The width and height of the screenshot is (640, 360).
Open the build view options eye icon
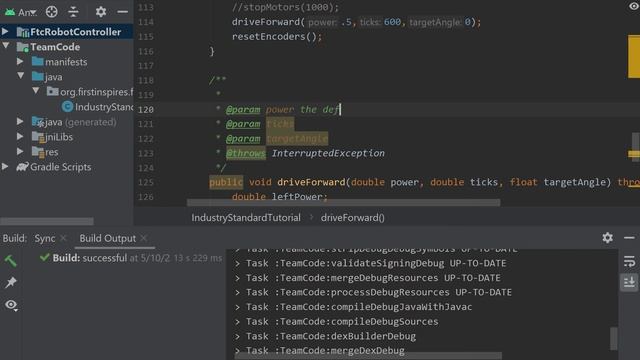click(11, 304)
